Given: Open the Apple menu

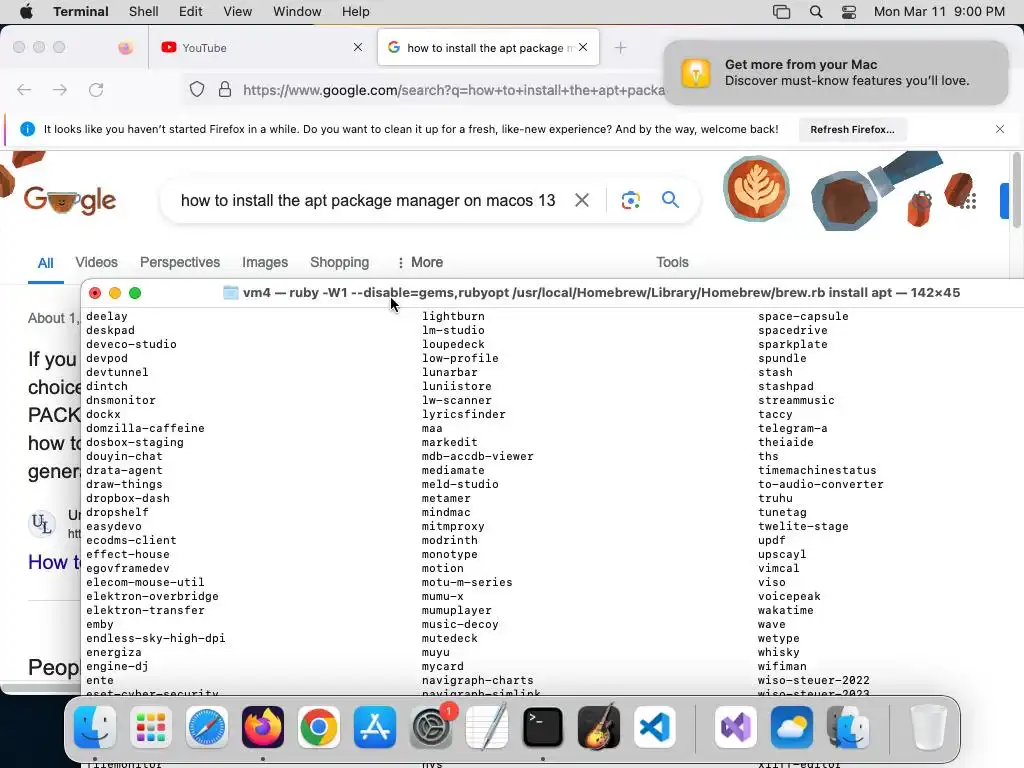Looking at the screenshot, I should tap(26, 11).
